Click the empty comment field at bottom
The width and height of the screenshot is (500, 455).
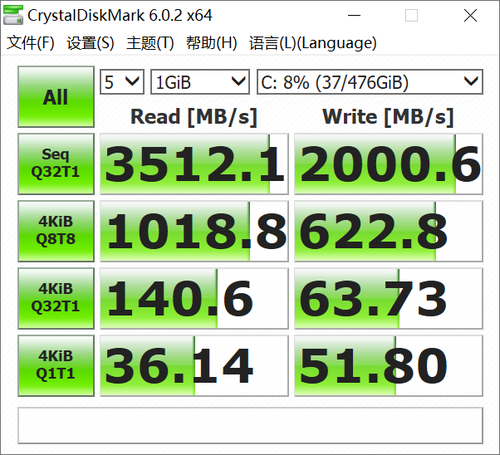250,426
